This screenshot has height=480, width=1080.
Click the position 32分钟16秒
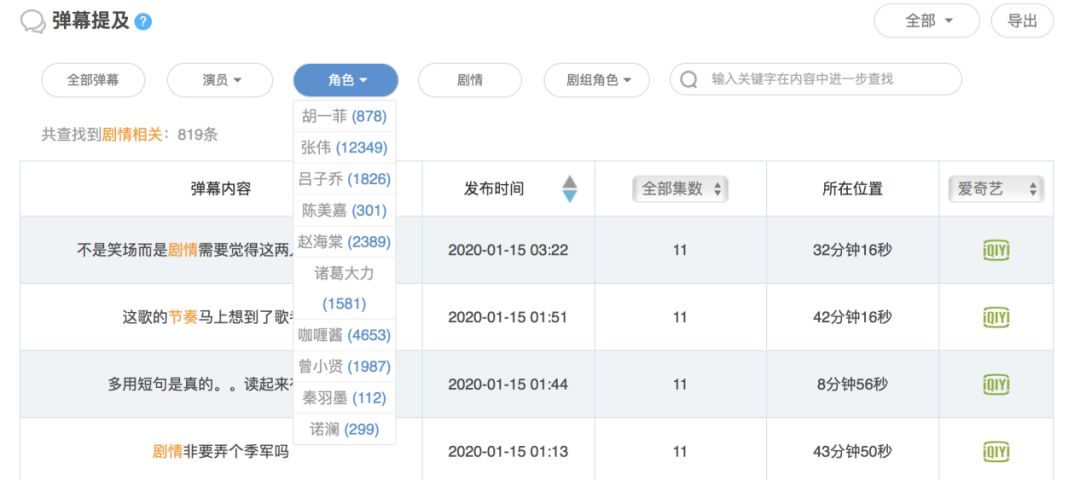[x=852, y=250]
